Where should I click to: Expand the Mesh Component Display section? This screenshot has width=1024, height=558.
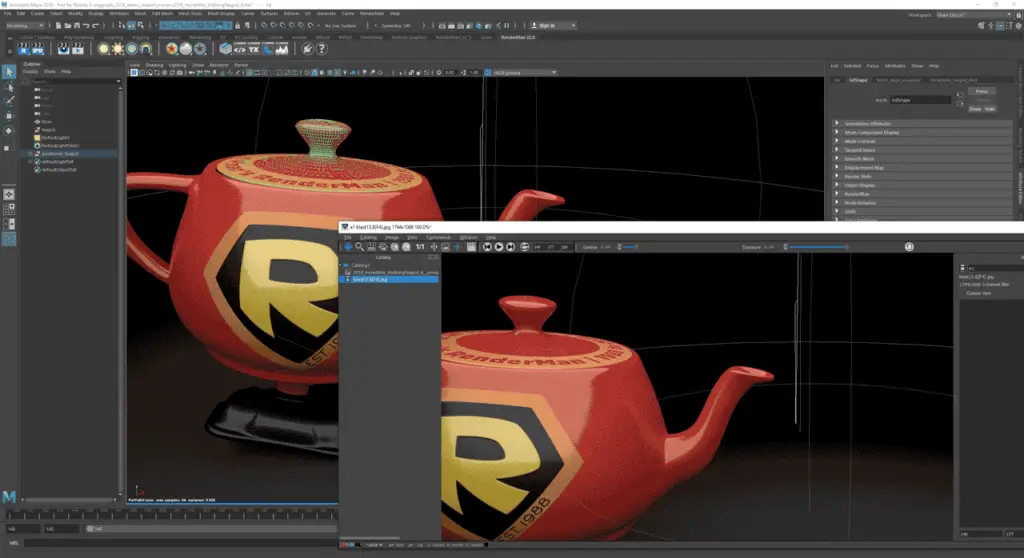tap(924, 133)
